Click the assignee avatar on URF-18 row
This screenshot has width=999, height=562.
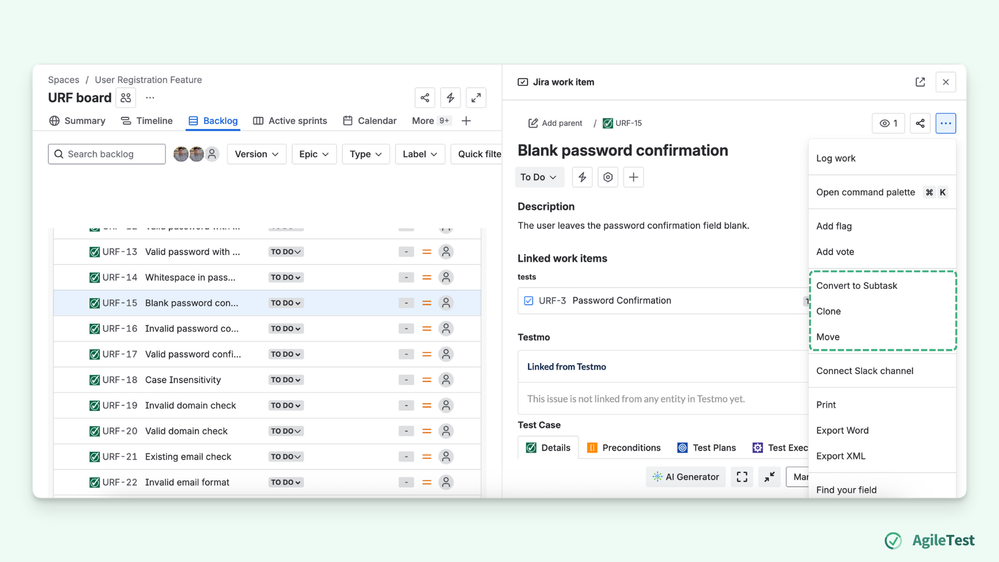tap(446, 380)
